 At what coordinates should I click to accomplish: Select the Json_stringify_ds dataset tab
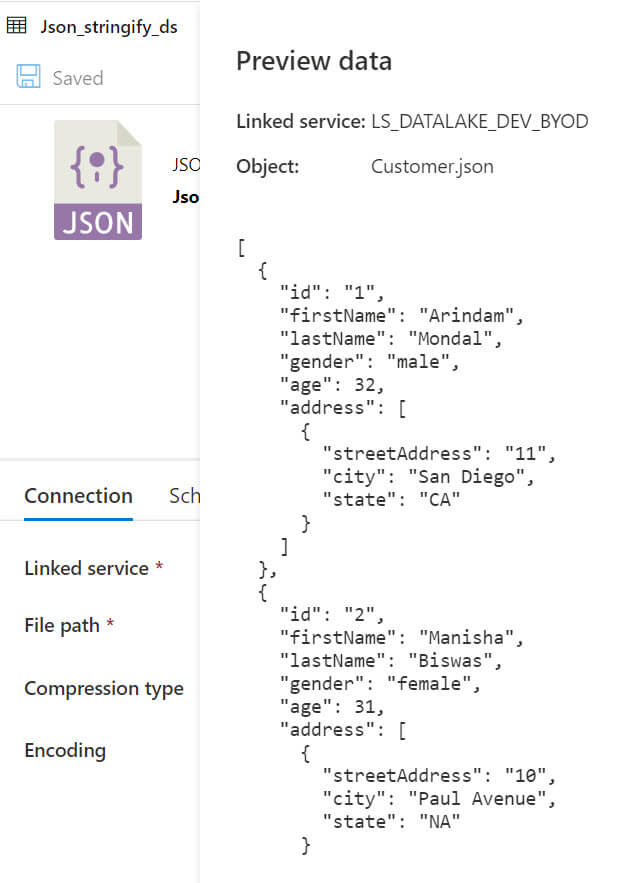click(x=108, y=27)
